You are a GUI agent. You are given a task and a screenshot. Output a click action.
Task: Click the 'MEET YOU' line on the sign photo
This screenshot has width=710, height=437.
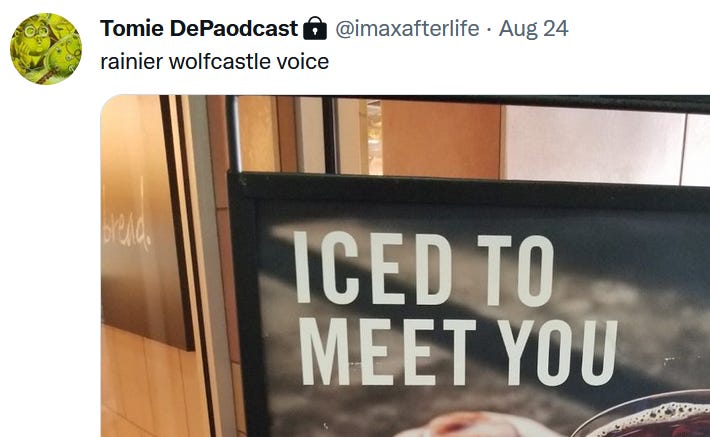pyautogui.click(x=458, y=351)
